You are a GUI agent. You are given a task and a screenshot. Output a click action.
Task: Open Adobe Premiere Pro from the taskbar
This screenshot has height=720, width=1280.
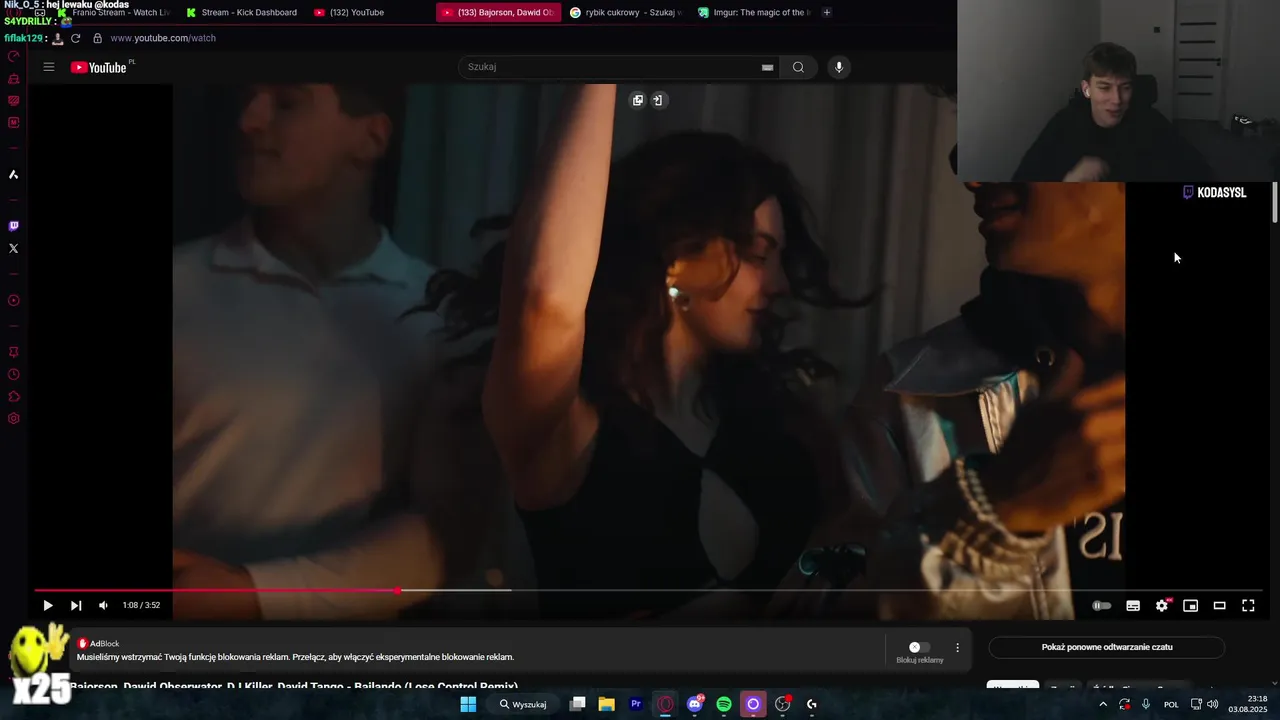tap(636, 704)
